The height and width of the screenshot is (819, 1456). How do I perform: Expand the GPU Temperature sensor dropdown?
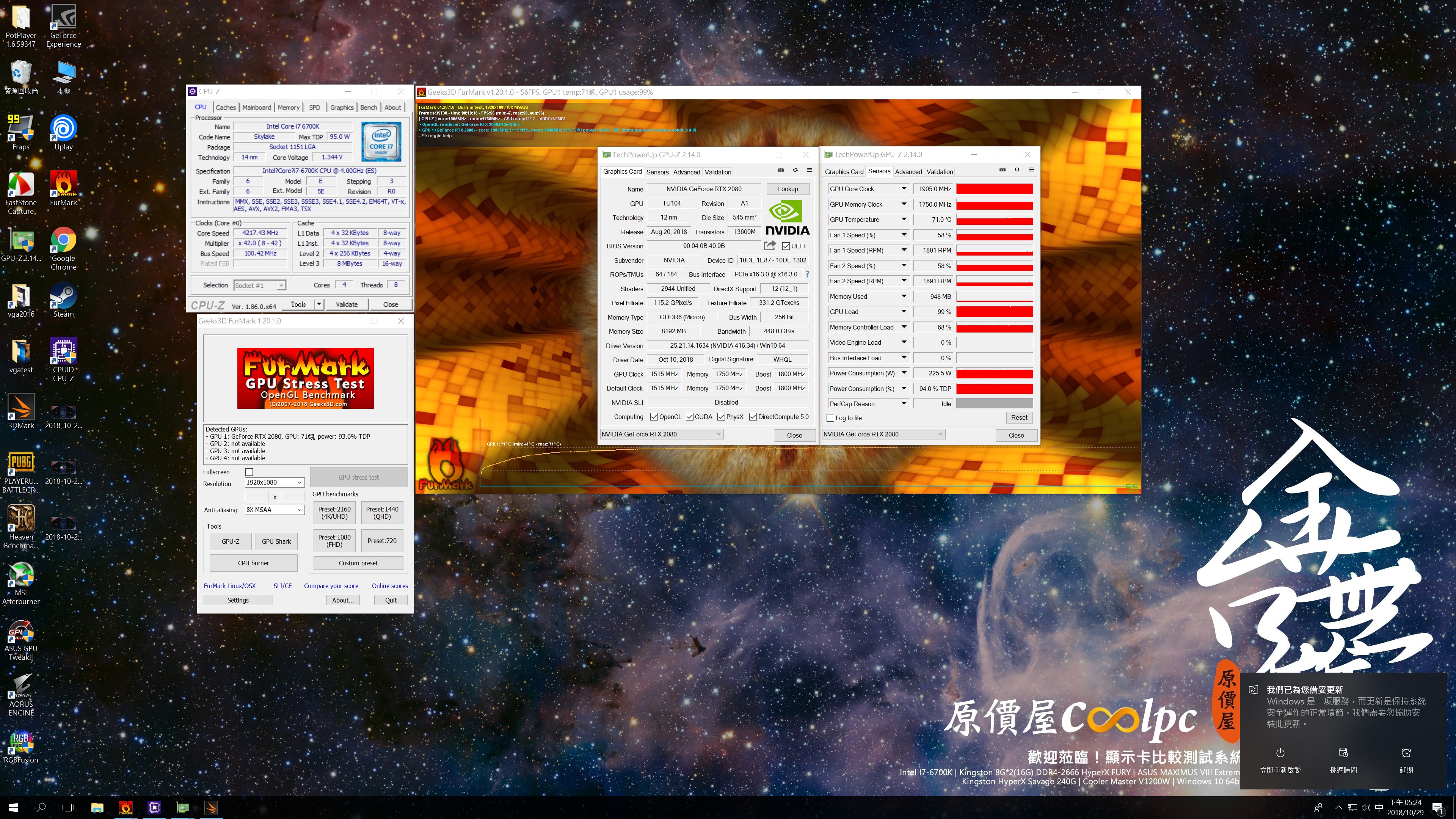point(904,219)
